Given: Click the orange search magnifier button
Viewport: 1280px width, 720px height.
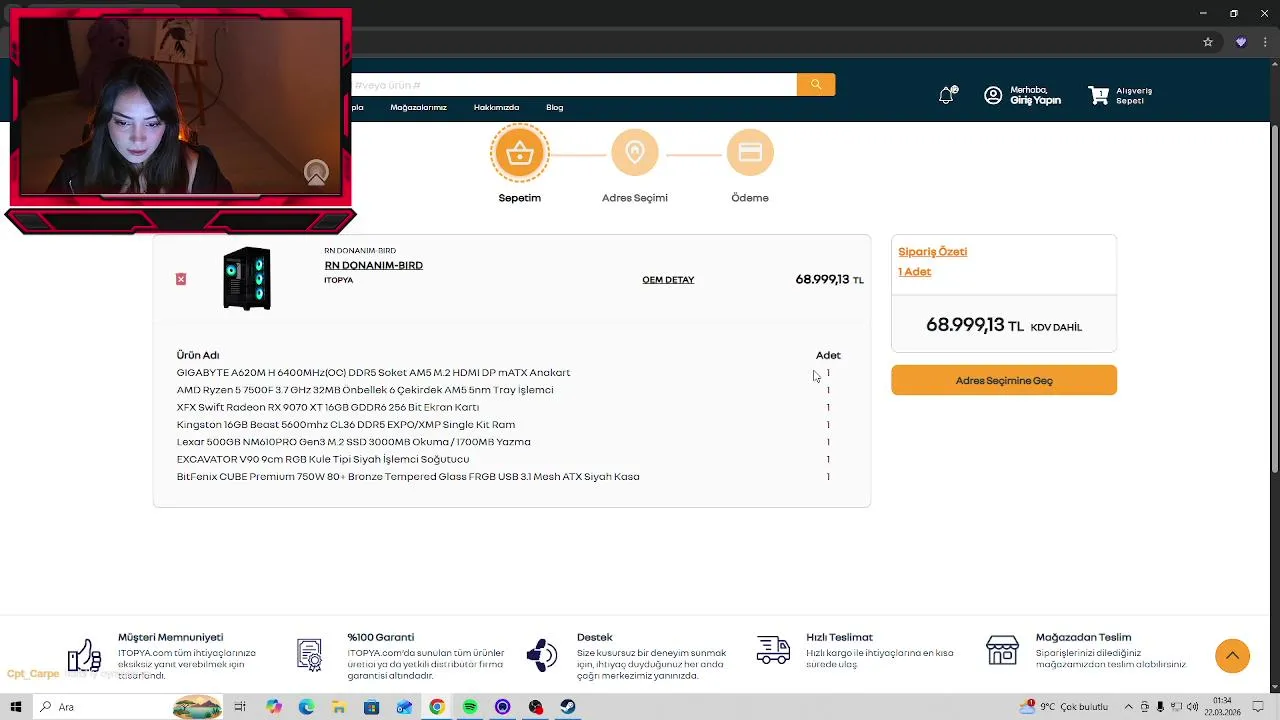Looking at the screenshot, I should [x=816, y=85].
